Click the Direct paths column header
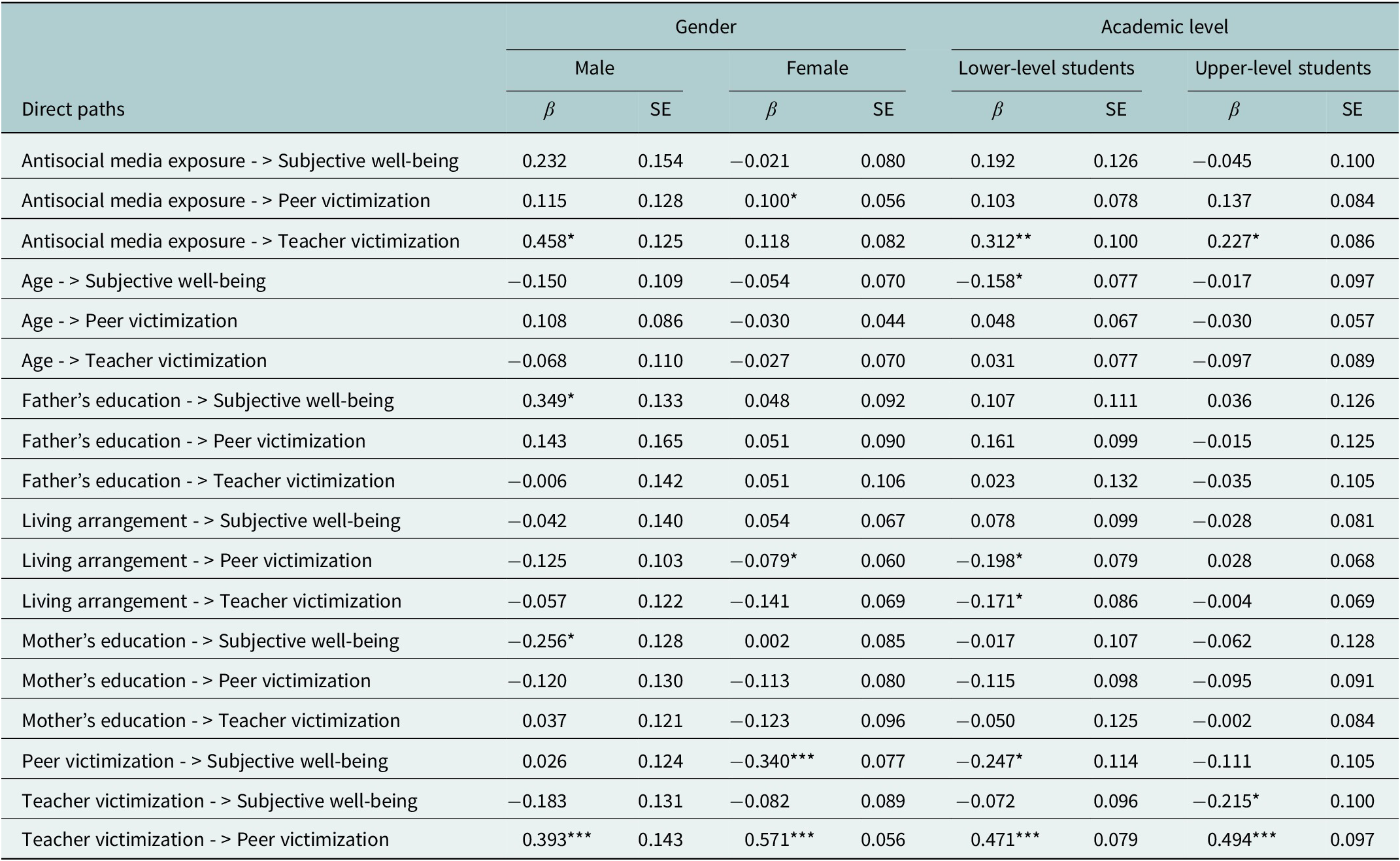This screenshot has height=861, width=1400. 73,109
